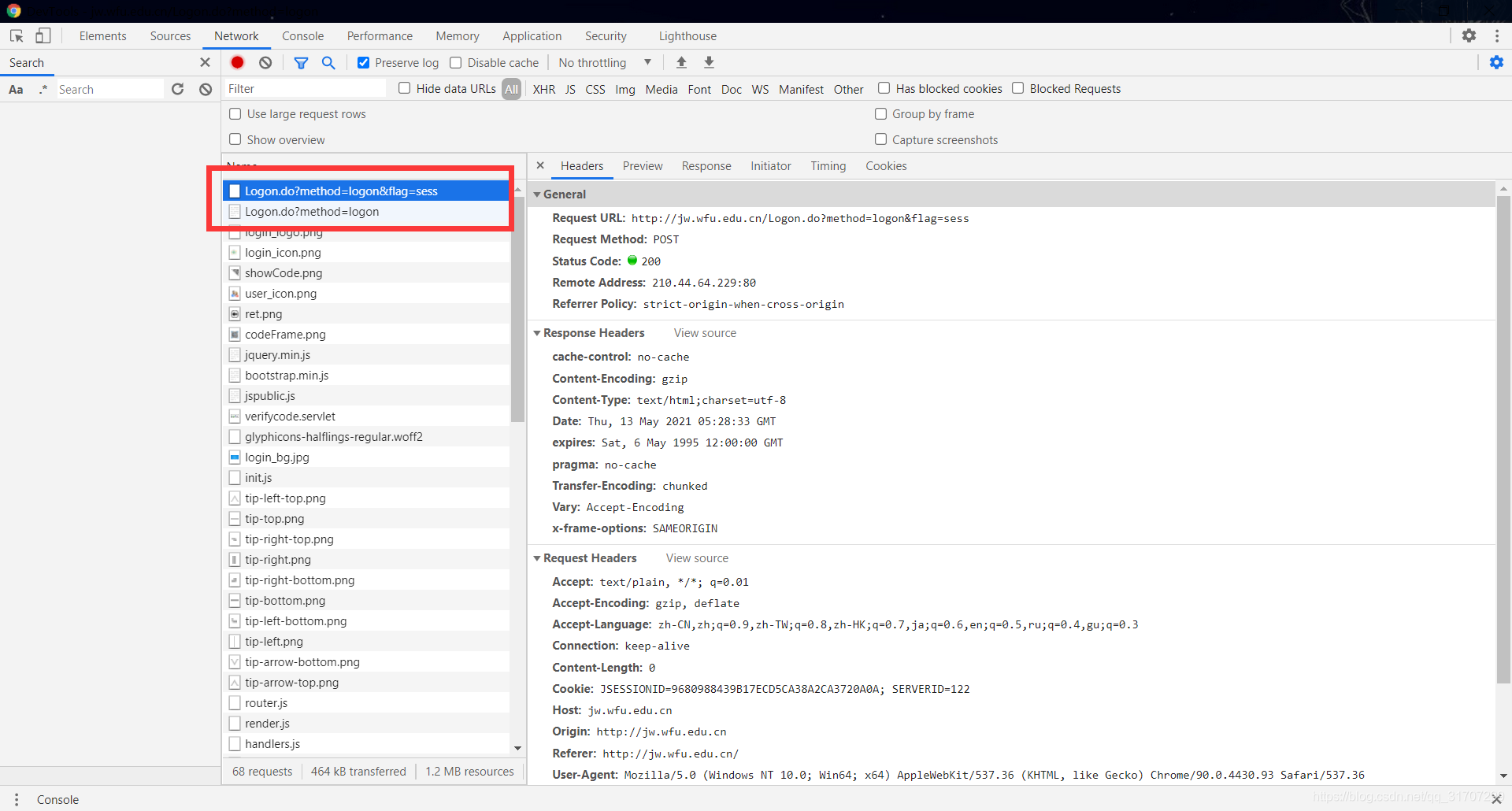Clear the search results
This screenshot has height=811, width=1512.
tap(206, 89)
